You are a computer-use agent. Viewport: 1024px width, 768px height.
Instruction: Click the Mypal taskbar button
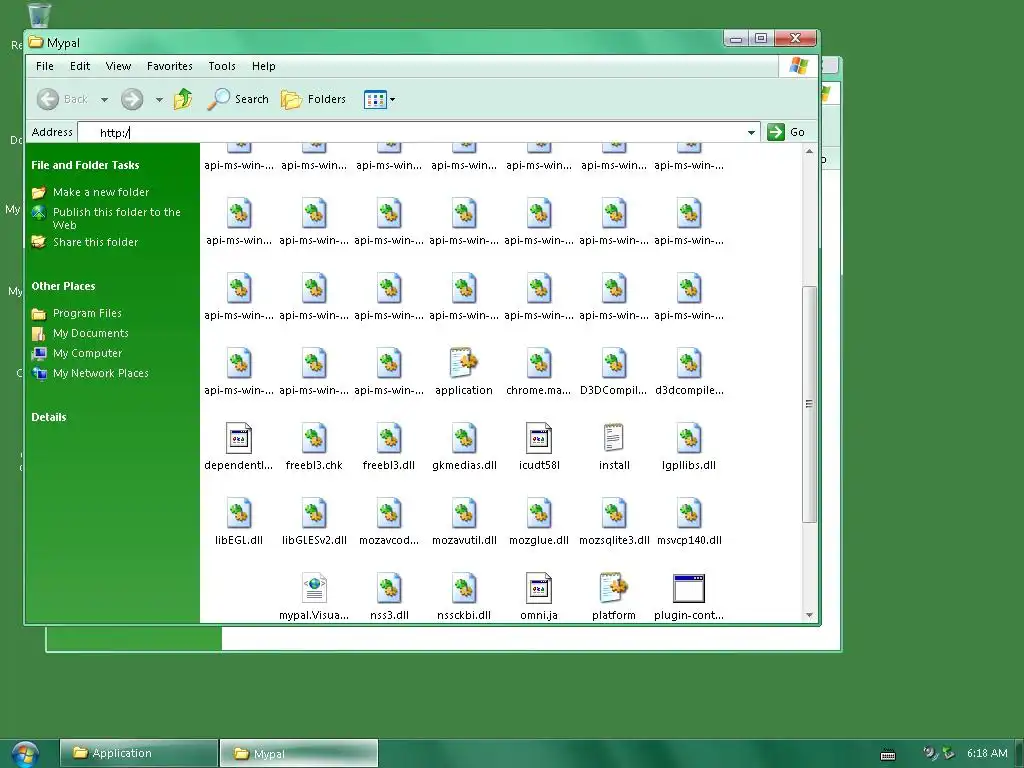(x=299, y=753)
